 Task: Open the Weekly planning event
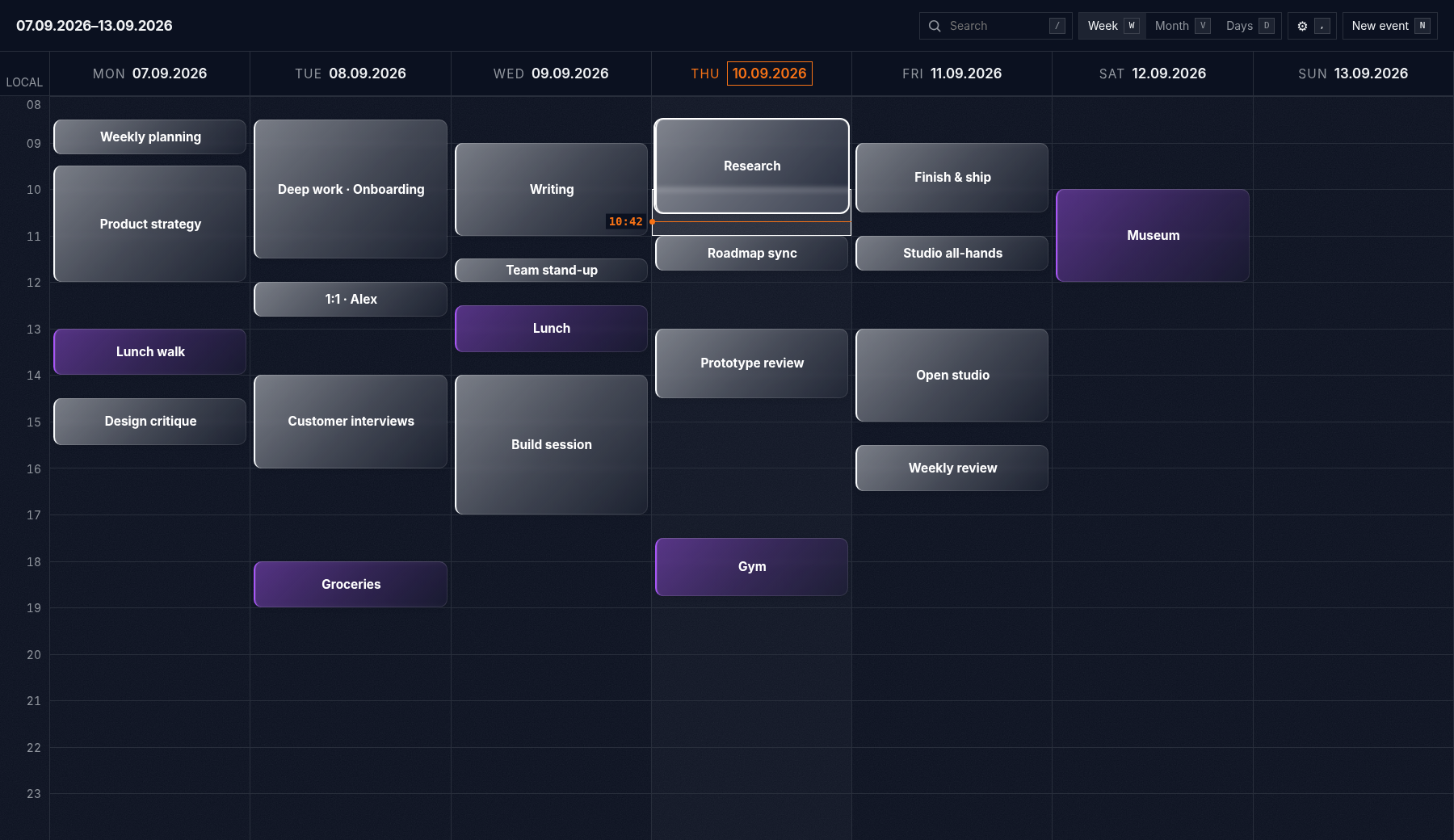(150, 136)
